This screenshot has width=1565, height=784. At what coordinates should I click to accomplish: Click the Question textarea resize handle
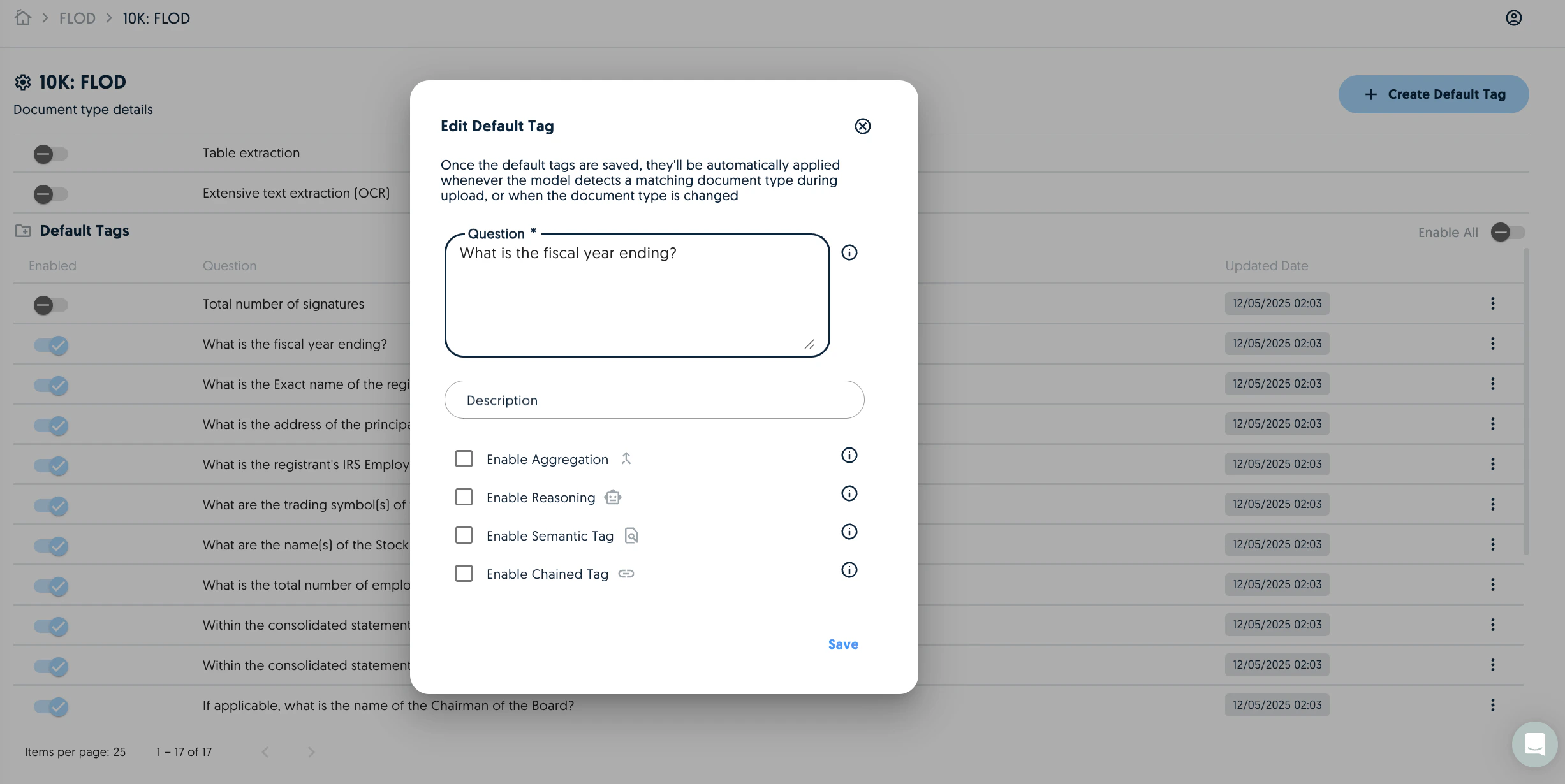[x=809, y=344]
